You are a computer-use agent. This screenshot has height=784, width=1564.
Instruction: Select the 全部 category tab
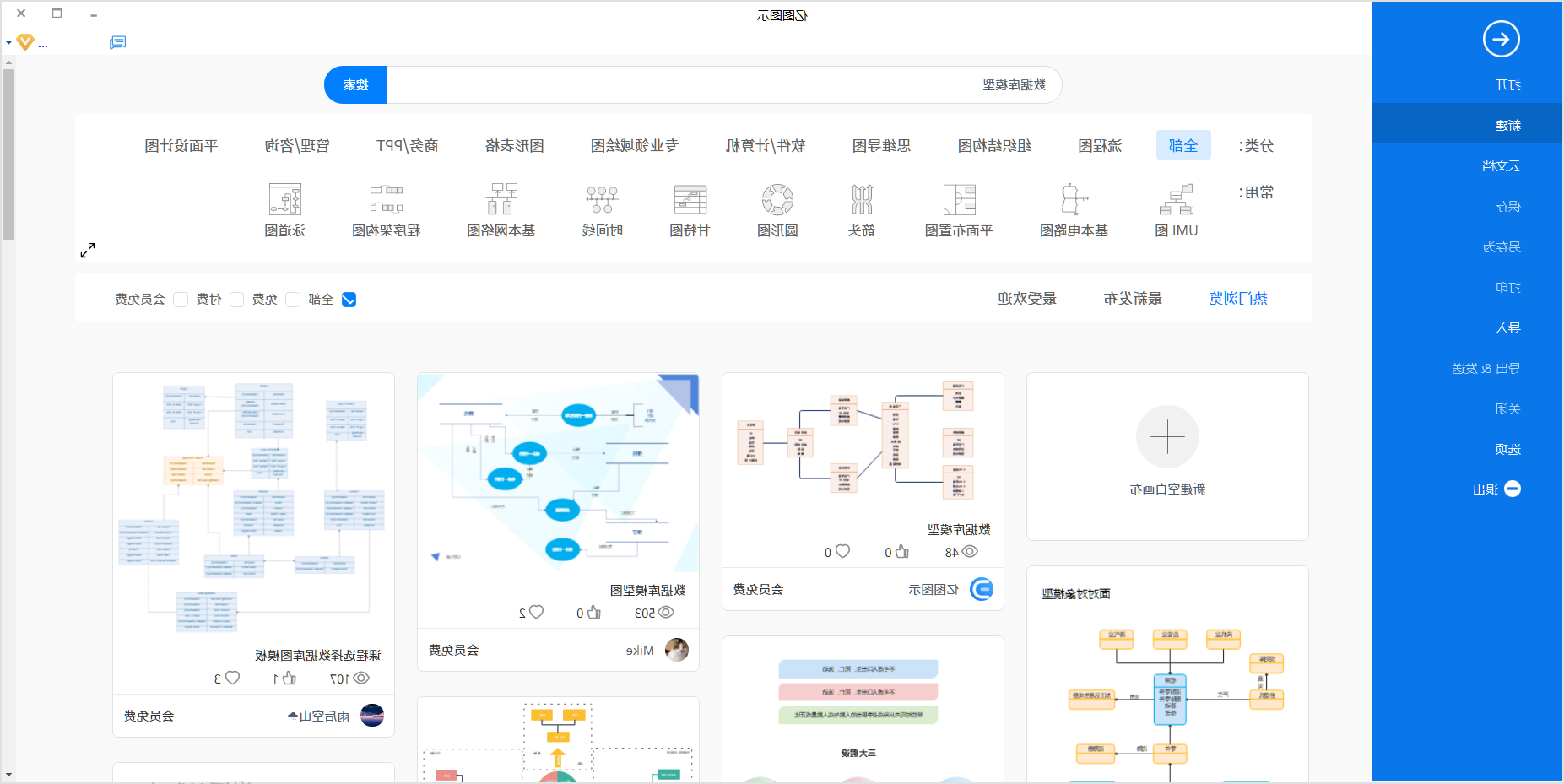(1183, 145)
